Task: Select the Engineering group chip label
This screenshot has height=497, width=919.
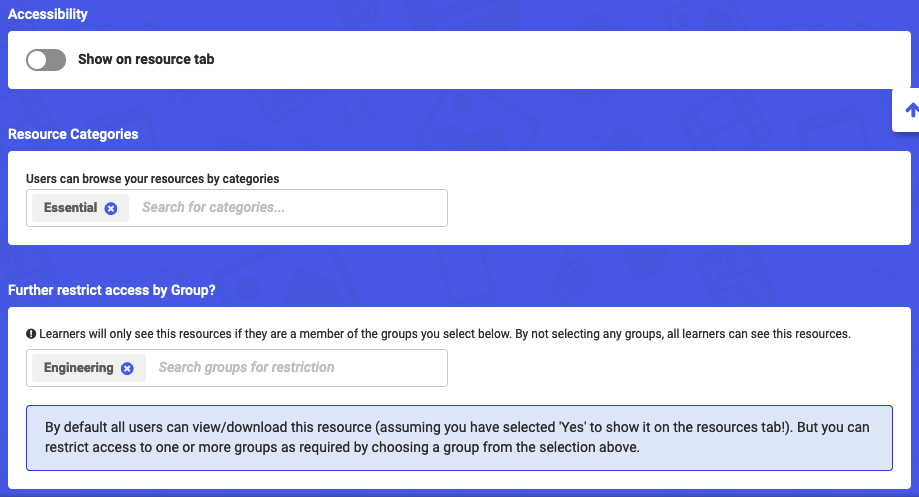Action: click(78, 368)
